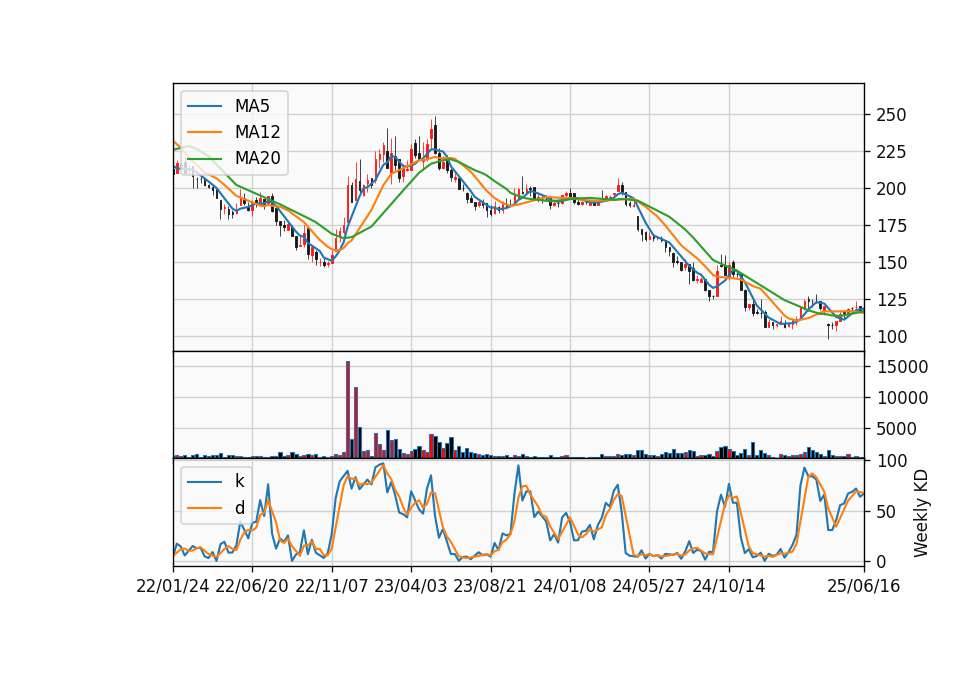The height and width of the screenshot is (690, 960).
Task: Click the Weekly KD axis label
Action: pos(921,513)
